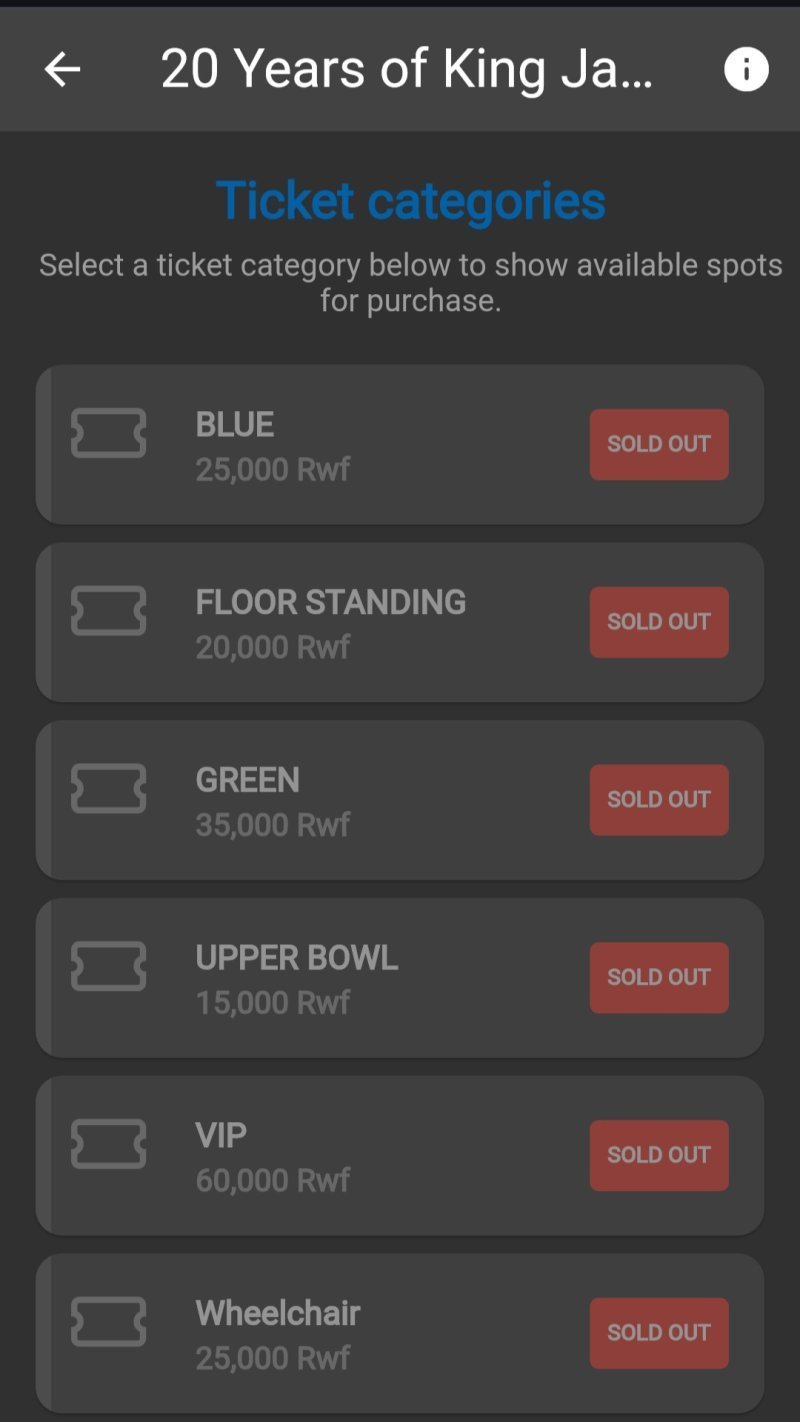Choose the GREEN 35,000 Rwf category label

click(x=273, y=802)
